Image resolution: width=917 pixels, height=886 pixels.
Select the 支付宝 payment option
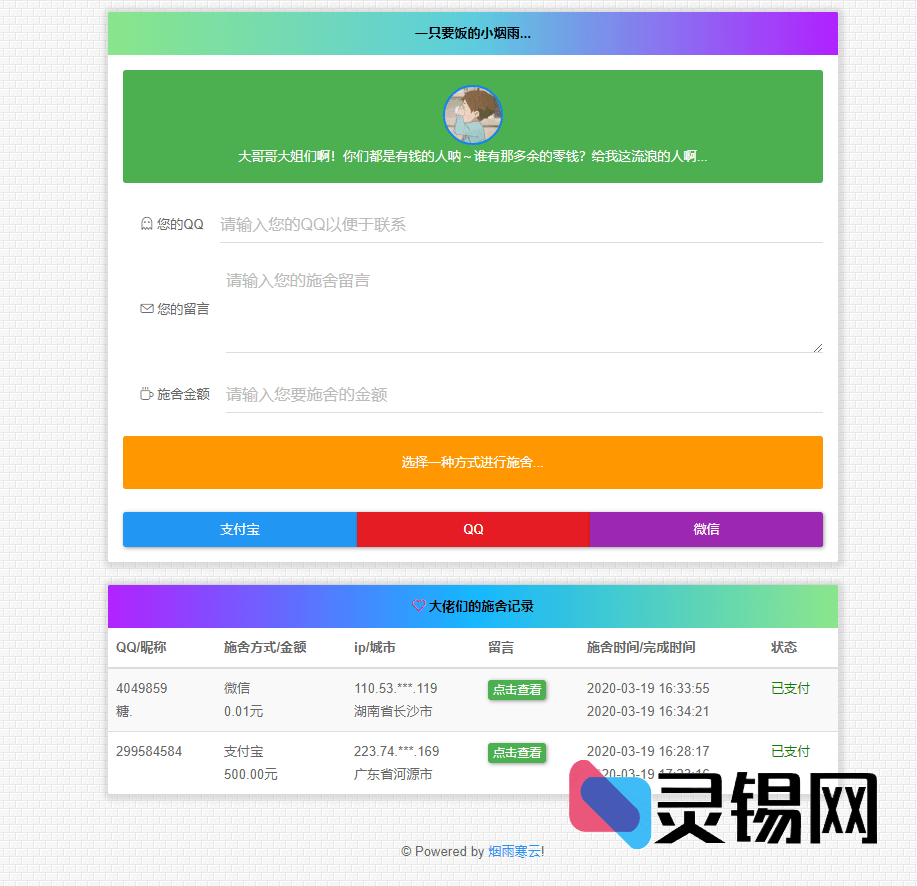coord(239,529)
